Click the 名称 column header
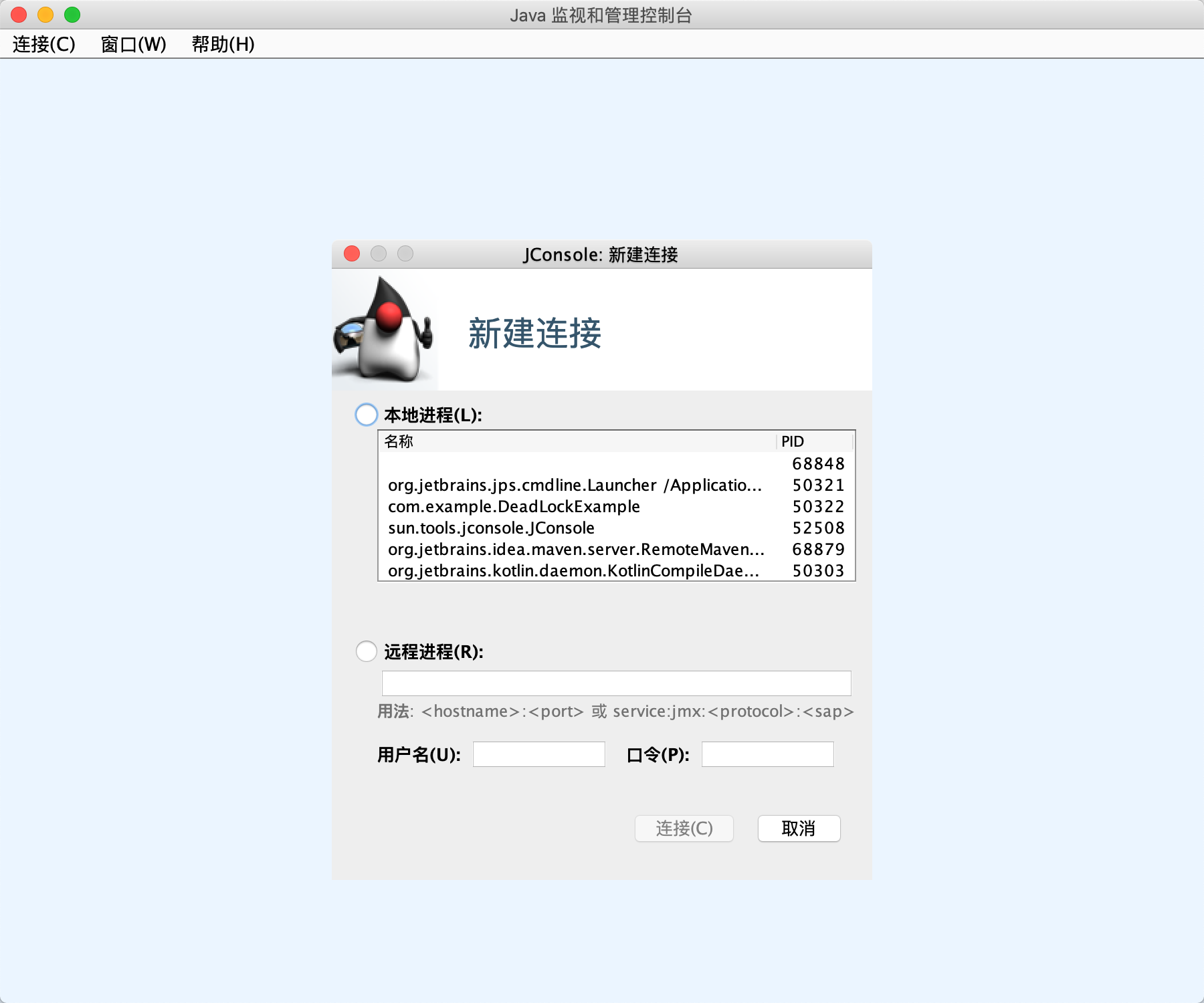 pos(577,441)
